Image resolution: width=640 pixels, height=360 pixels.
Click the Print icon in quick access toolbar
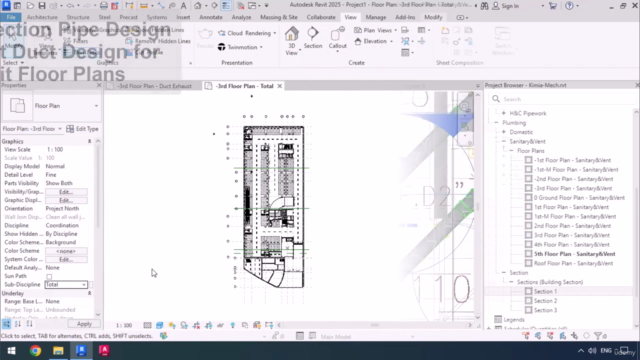(x=104, y=6)
